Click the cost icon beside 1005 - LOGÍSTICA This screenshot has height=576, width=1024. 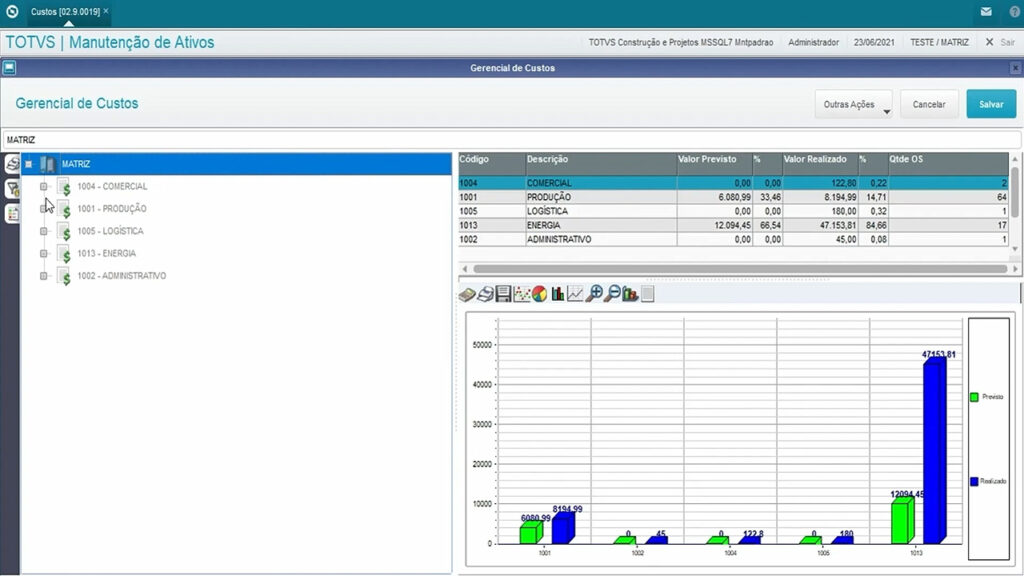[64, 231]
